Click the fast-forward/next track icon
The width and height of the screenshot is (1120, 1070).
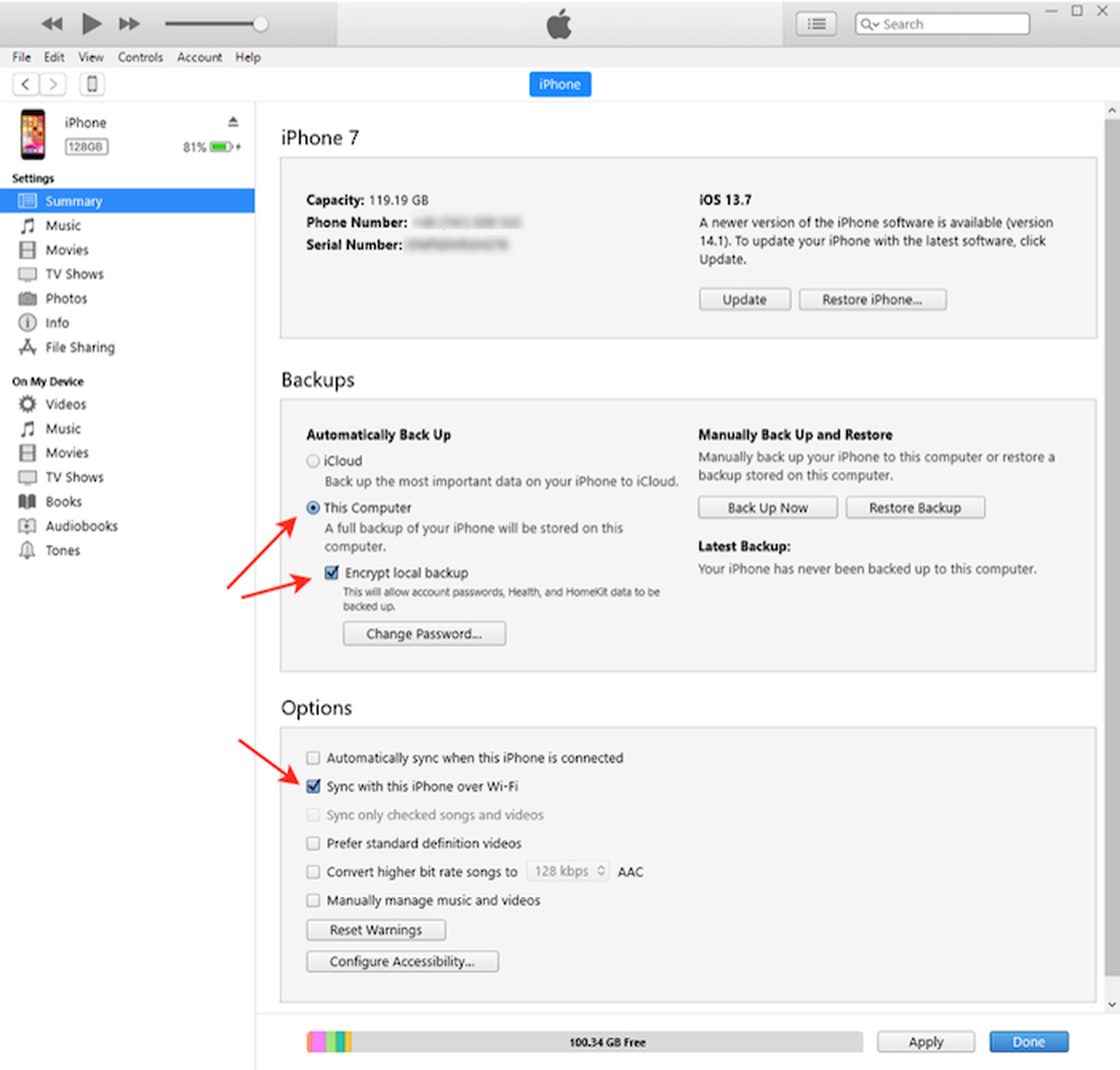click(x=129, y=24)
